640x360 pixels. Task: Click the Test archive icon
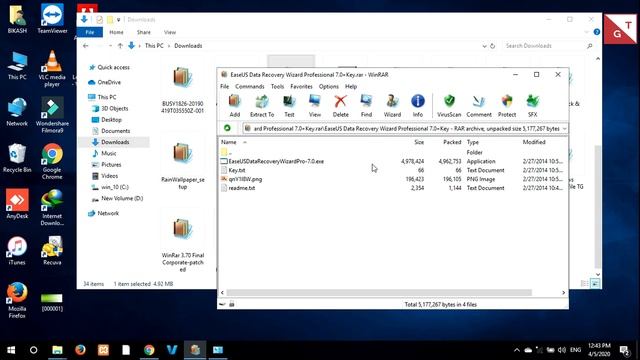point(289,106)
